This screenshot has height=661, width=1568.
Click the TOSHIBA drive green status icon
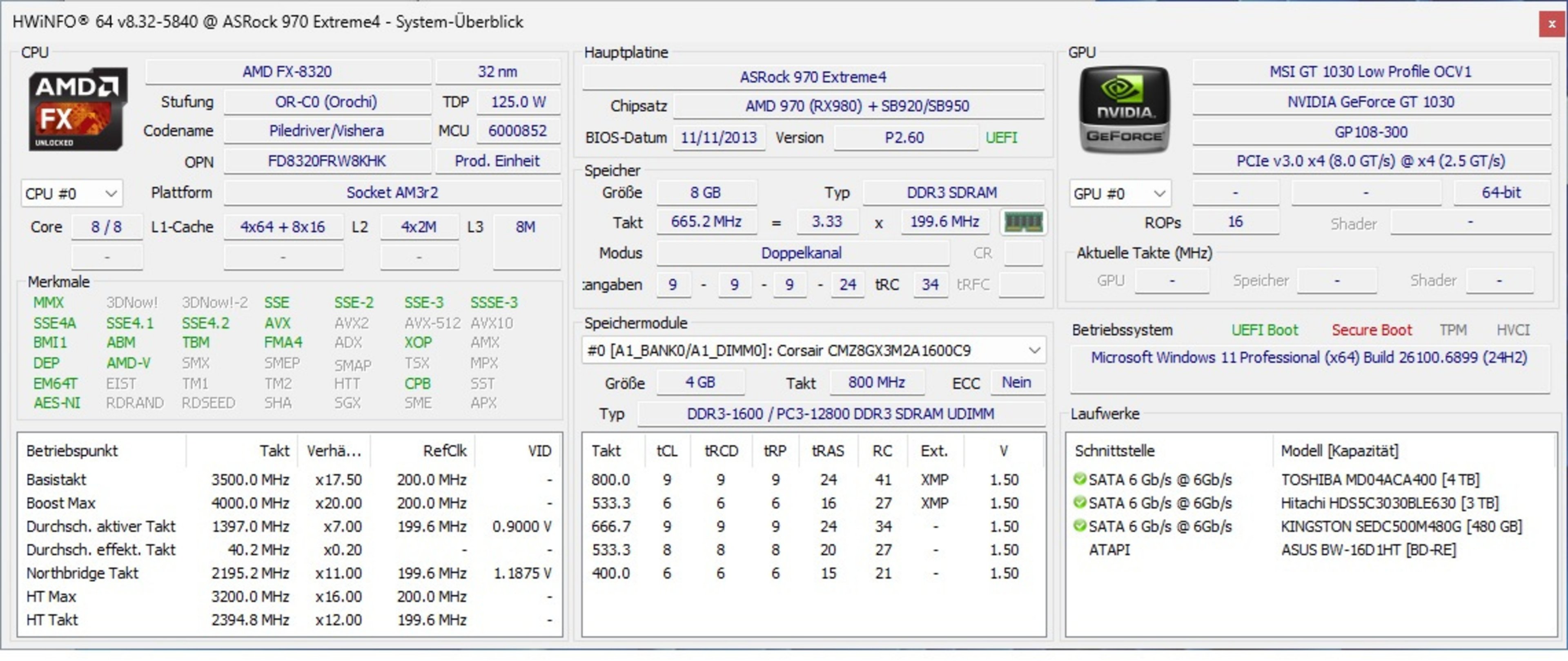(x=1080, y=479)
